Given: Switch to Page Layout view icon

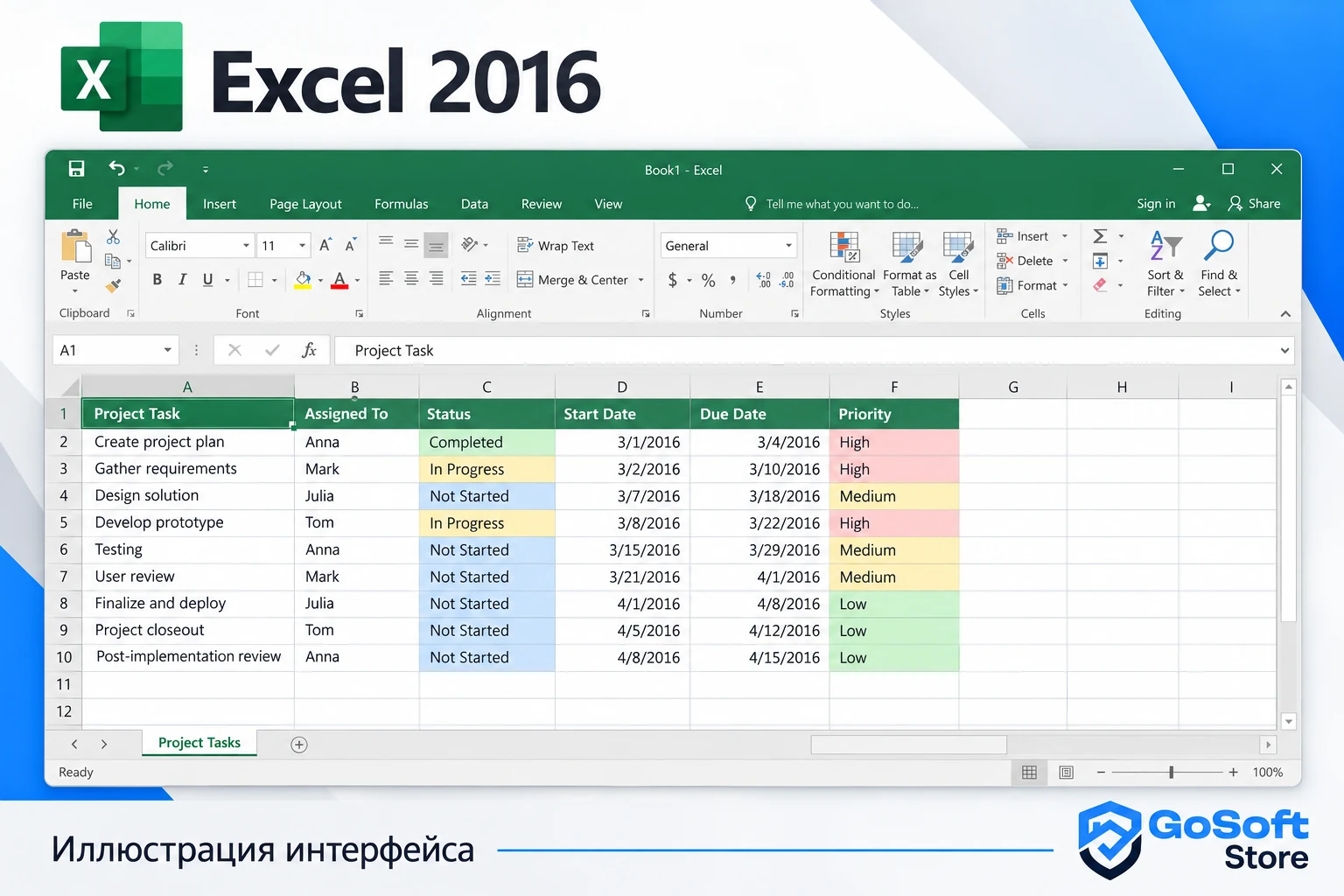Looking at the screenshot, I should [x=1066, y=773].
